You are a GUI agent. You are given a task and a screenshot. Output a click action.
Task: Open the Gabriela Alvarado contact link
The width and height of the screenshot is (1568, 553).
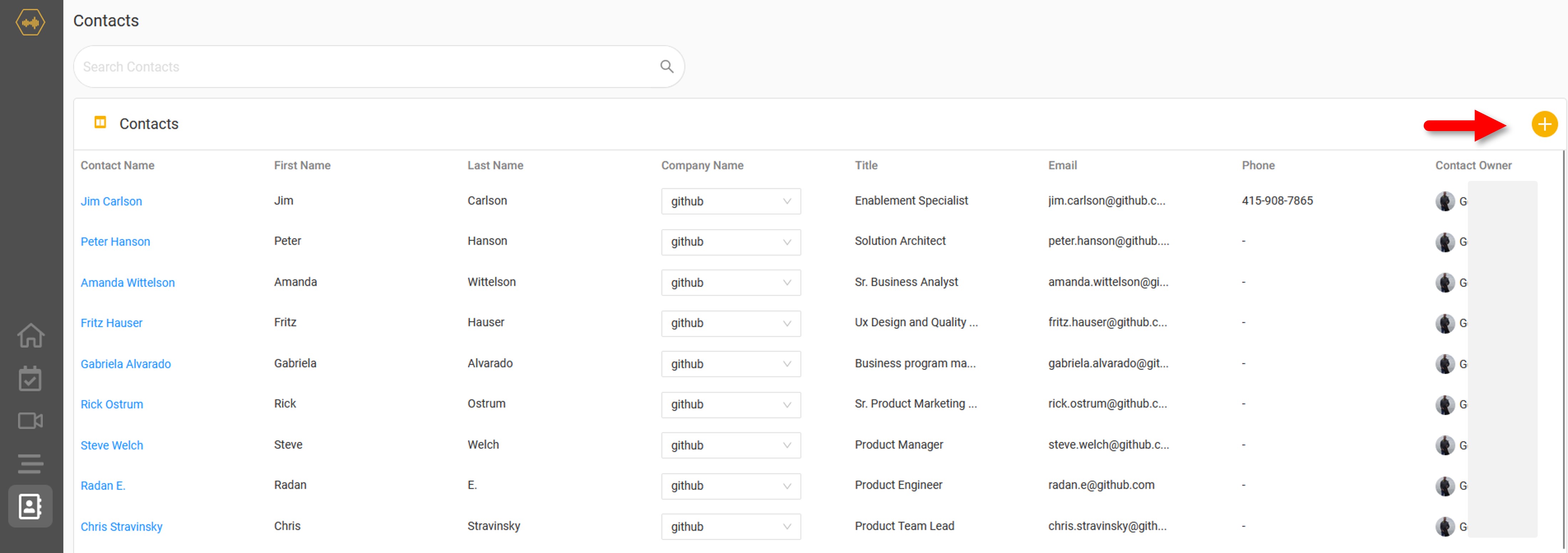coord(125,364)
